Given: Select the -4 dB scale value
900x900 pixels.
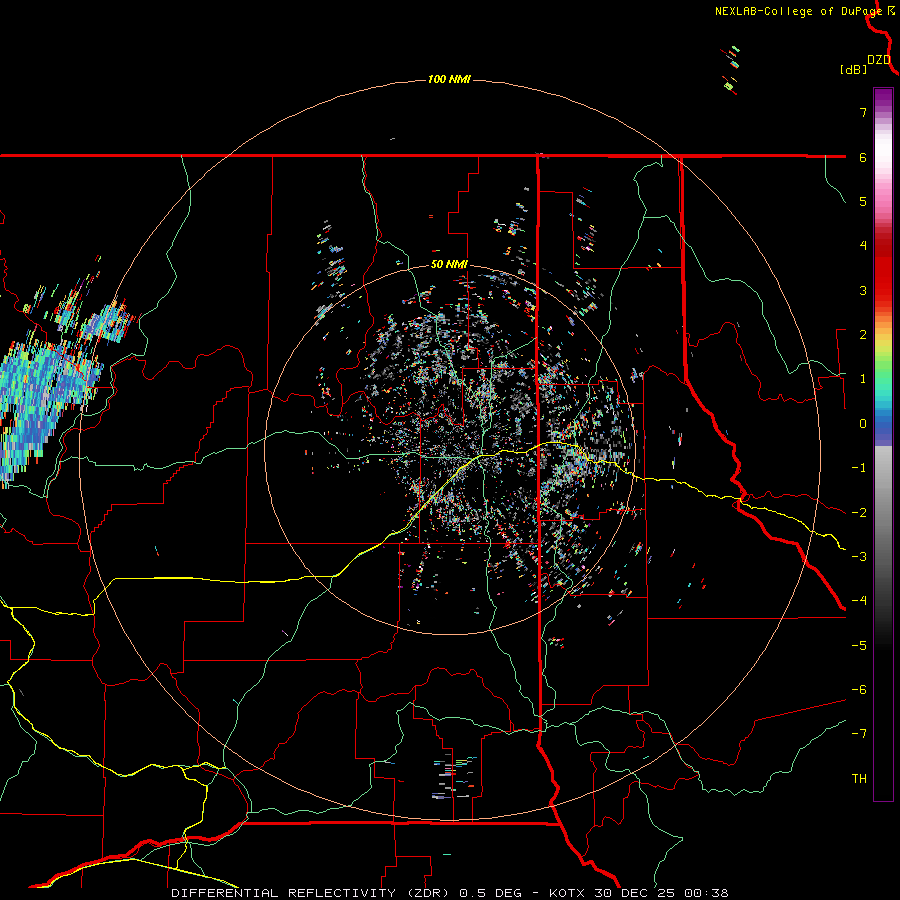Looking at the screenshot, I should [859, 601].
